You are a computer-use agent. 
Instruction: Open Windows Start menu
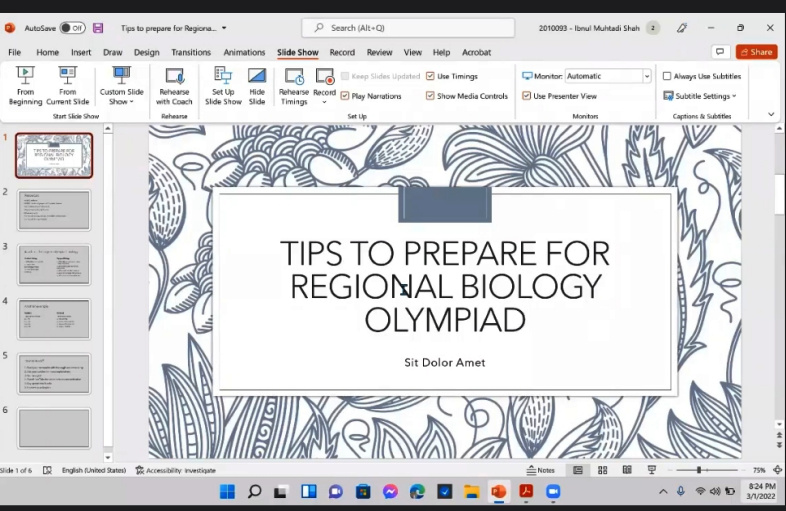[227, 491]
